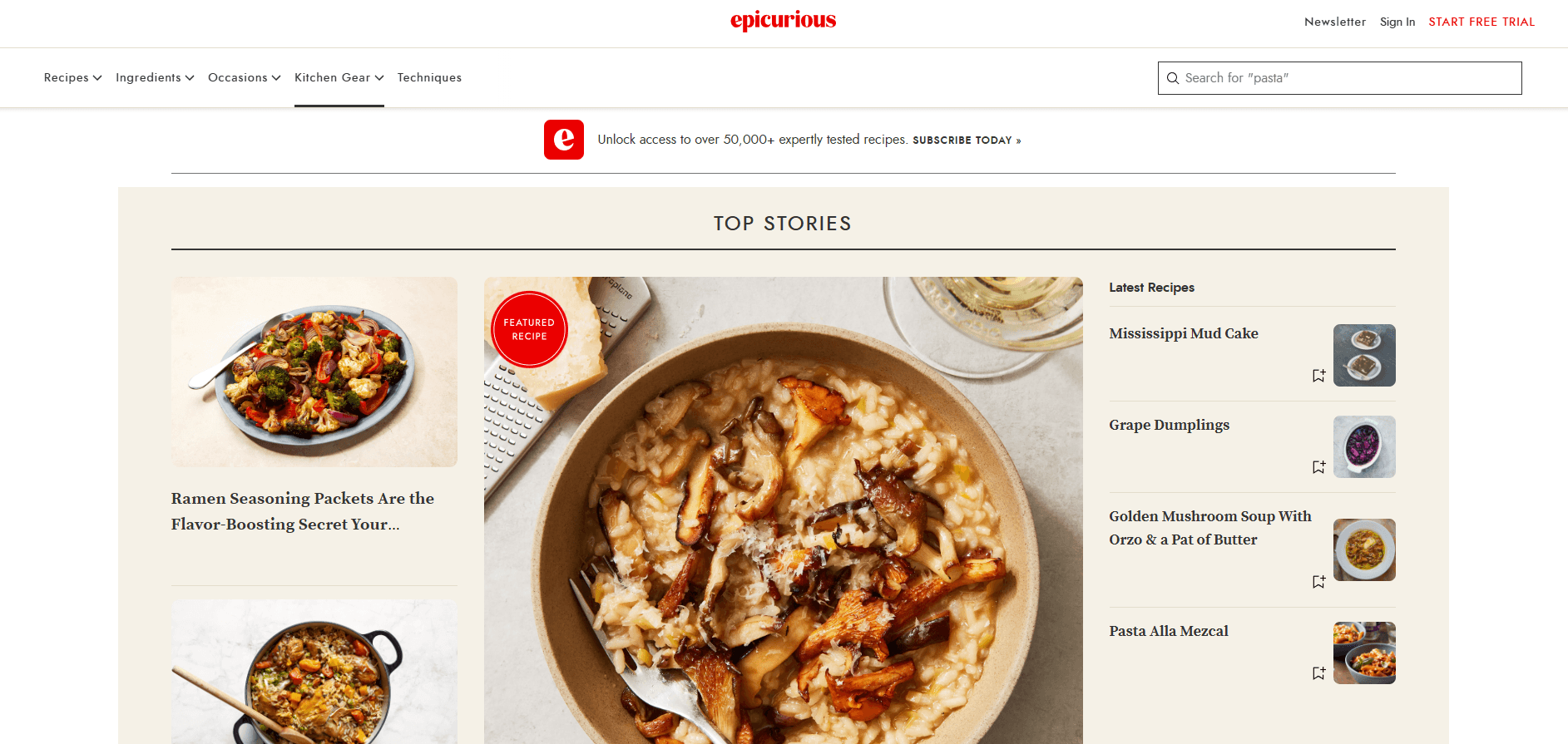
Task: Click Subscribe Today in the banner
Action: 967,140
